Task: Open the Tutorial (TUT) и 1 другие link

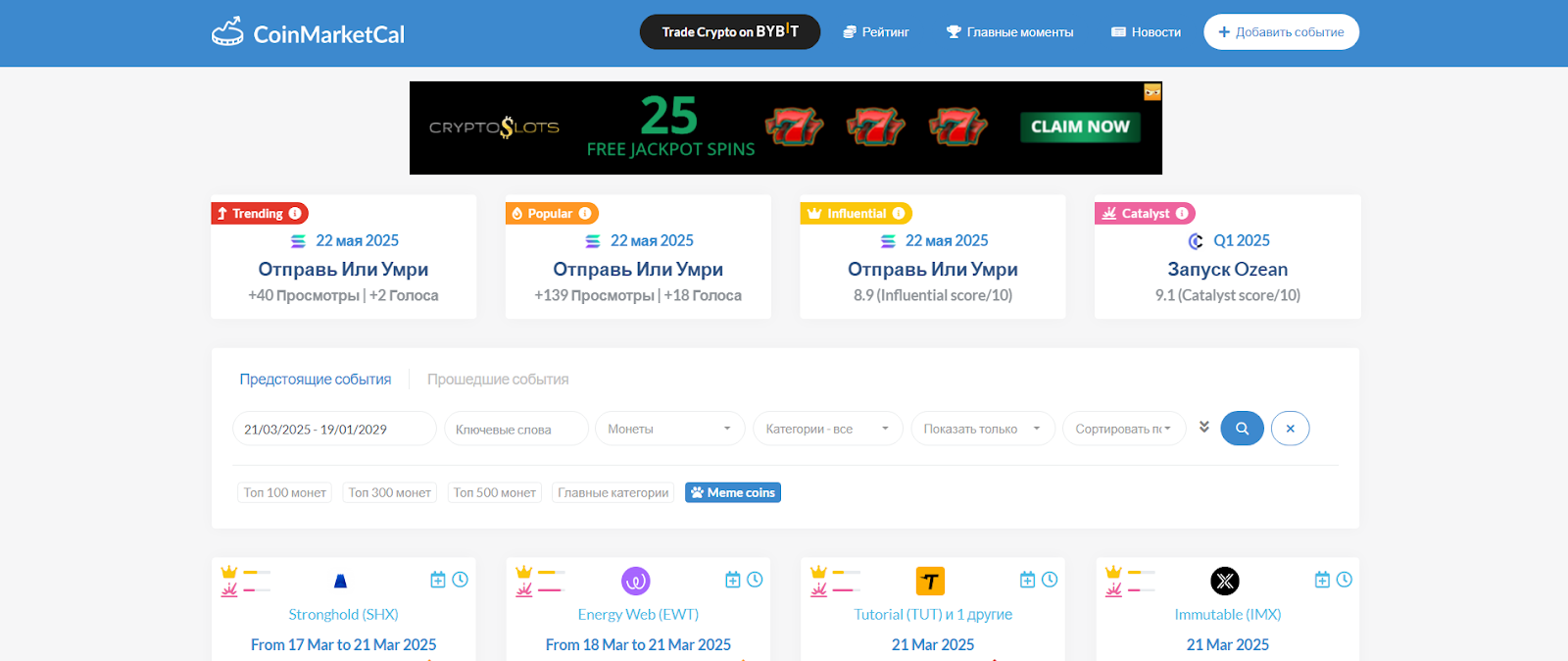Action: [x=933, y=615]
